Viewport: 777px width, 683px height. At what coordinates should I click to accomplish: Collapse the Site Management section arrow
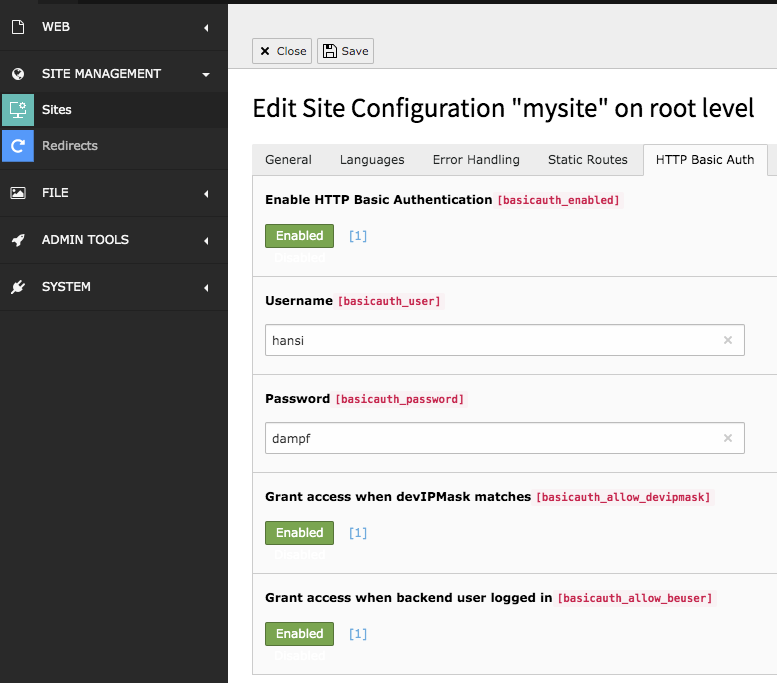[206, 74]
